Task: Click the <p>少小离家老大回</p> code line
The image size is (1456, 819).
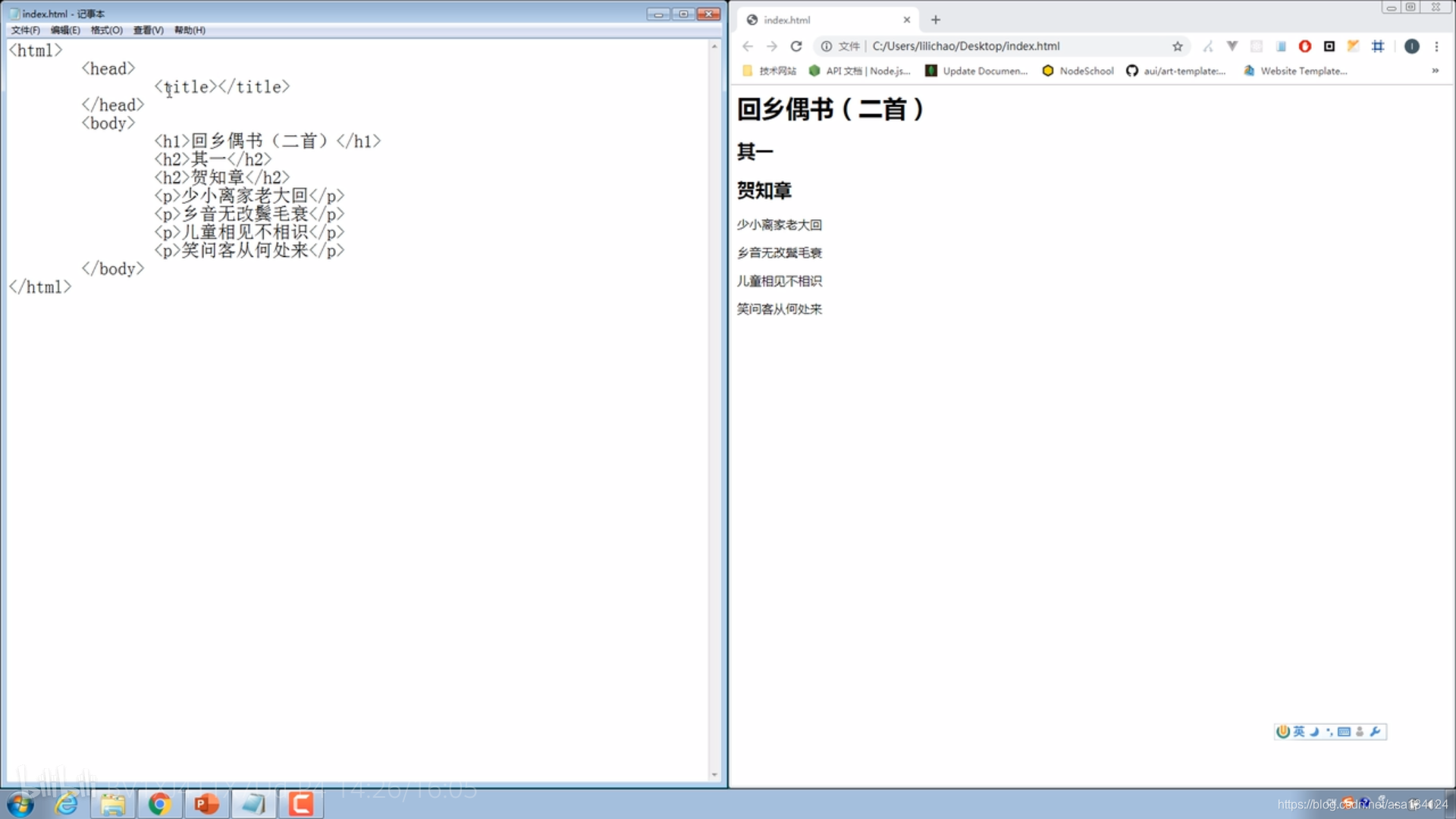Action: [249, 196]
